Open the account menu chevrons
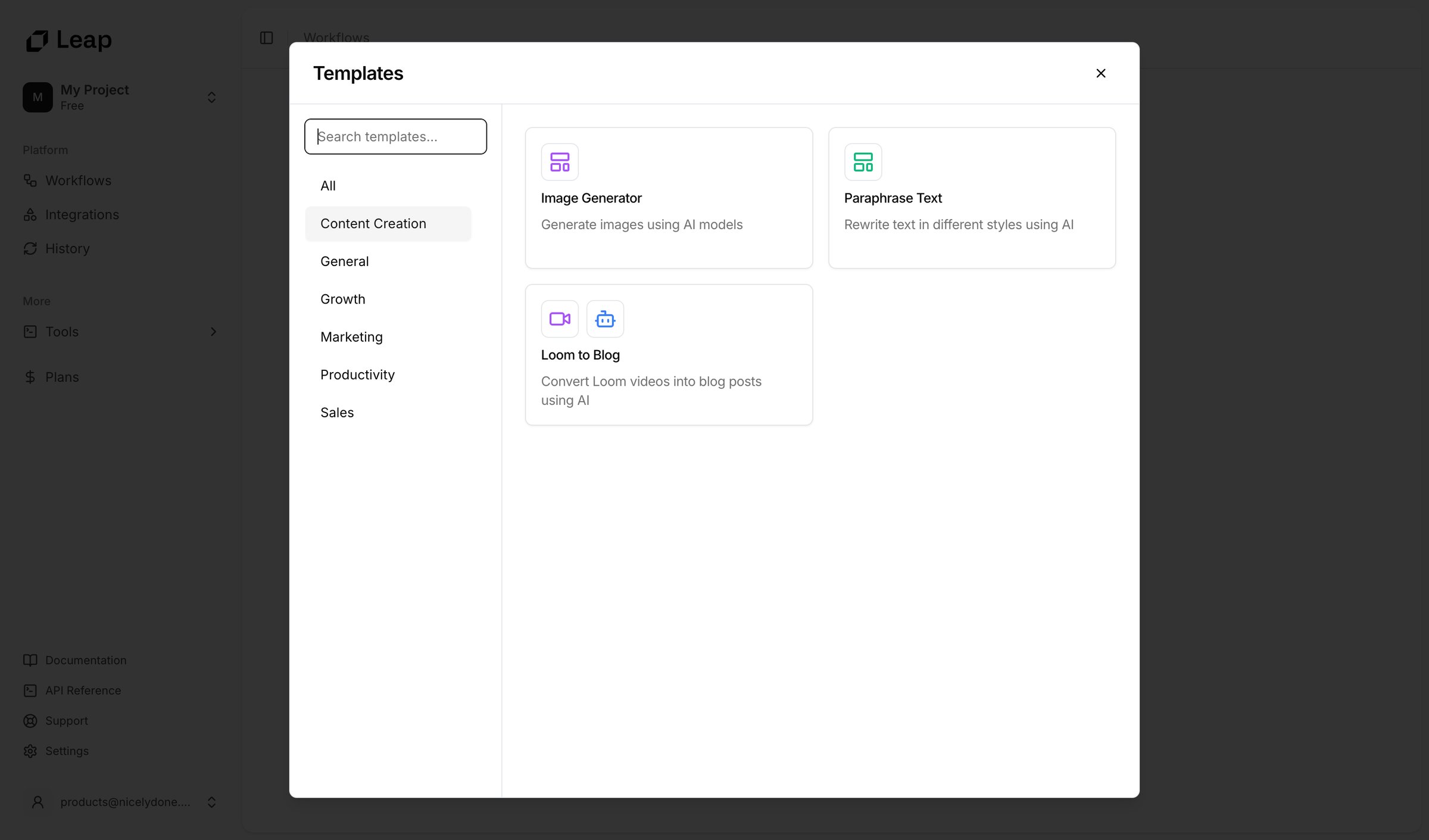This screenshot has width=1429, height=840. 211,802
